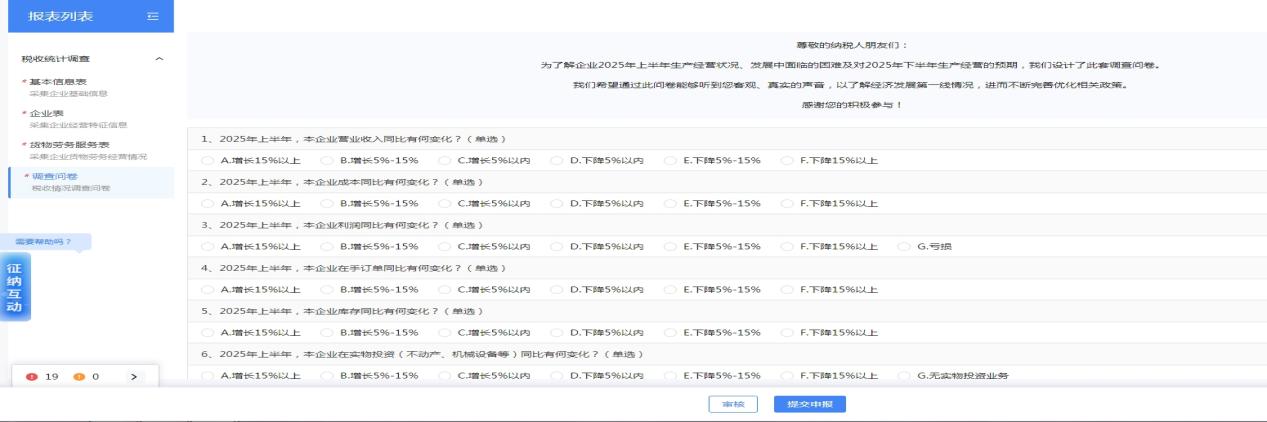Select D.下降5%以内 for question 6 实物投资
The height and width of the screenshot is (422, 1267).
(556, 375)
